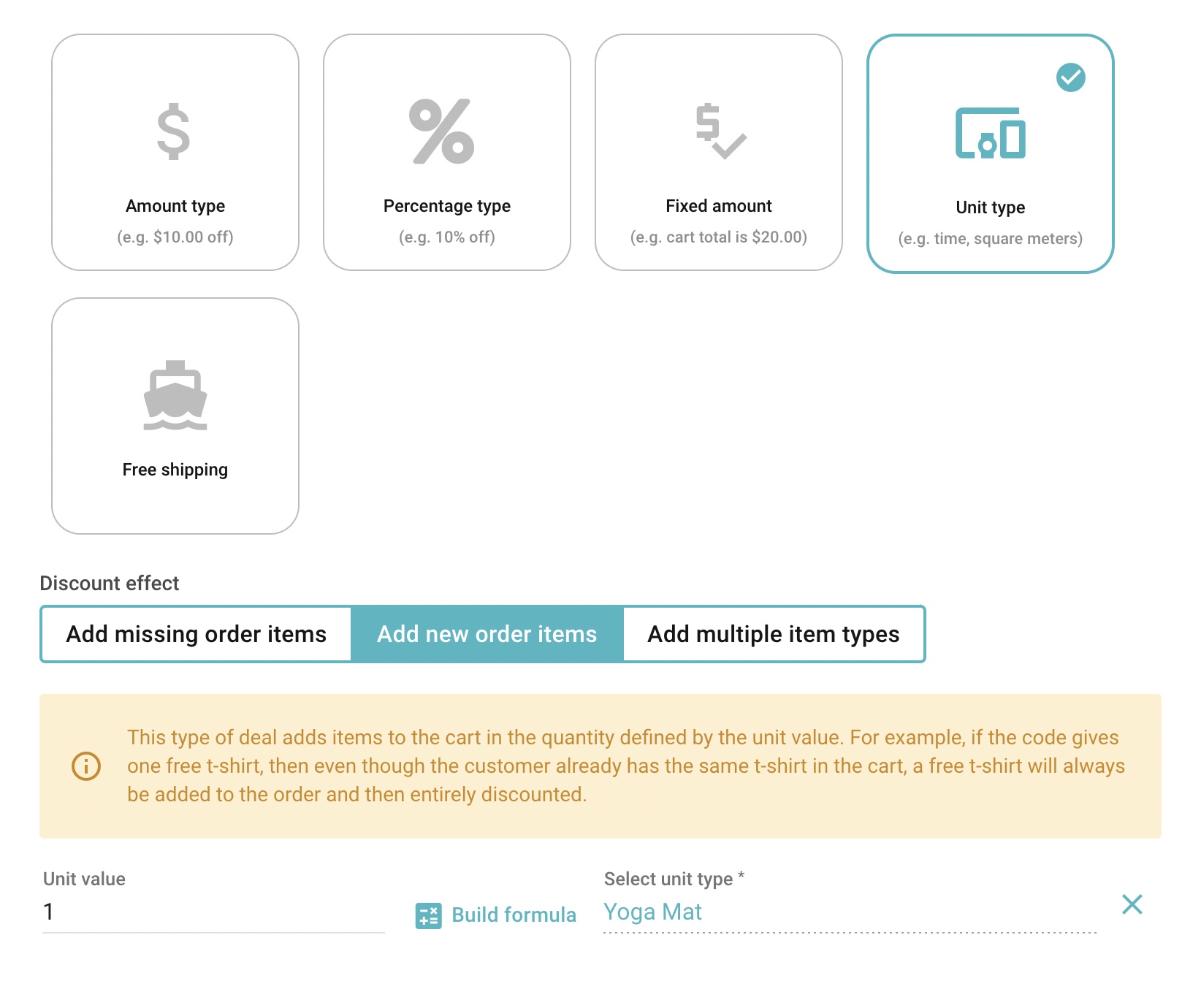The height and width of the screenshot is (1008, 1201).
Task: Click the Build formula calculator icon
Action: coord(428,915)
